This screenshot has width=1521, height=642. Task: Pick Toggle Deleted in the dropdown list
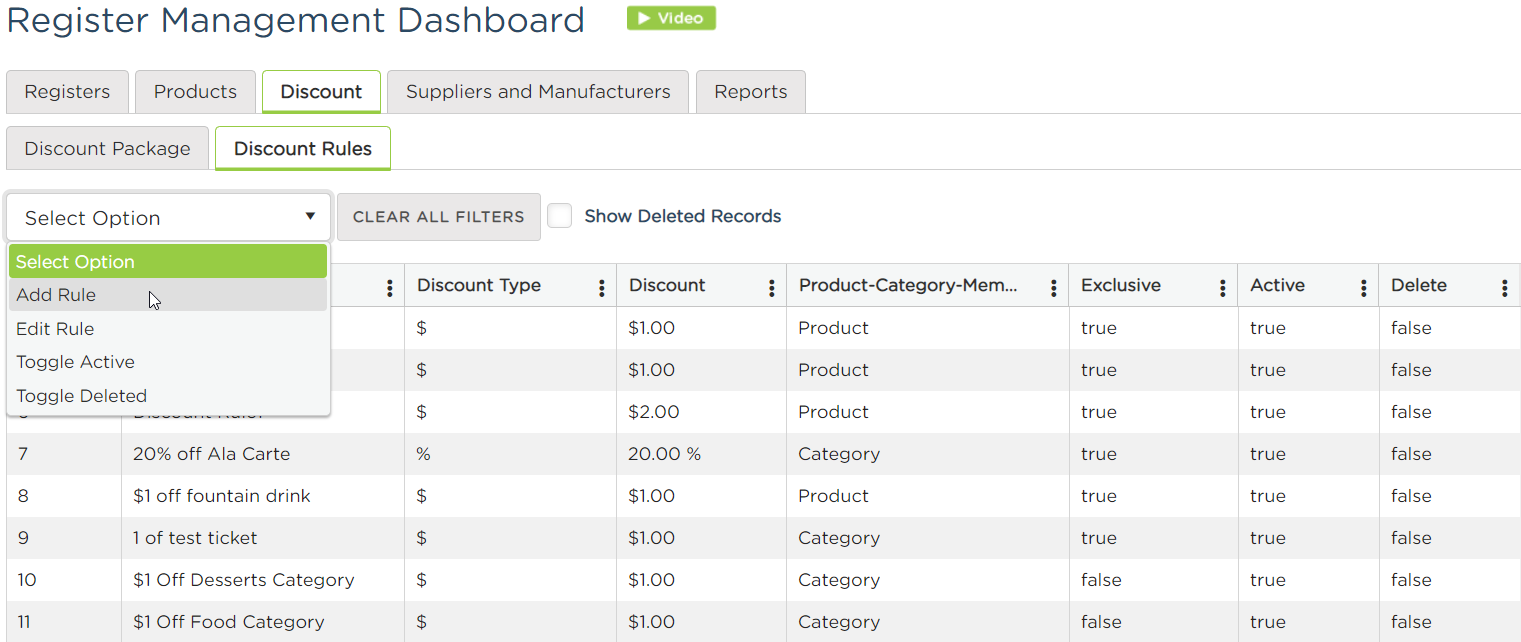[168, 396]
